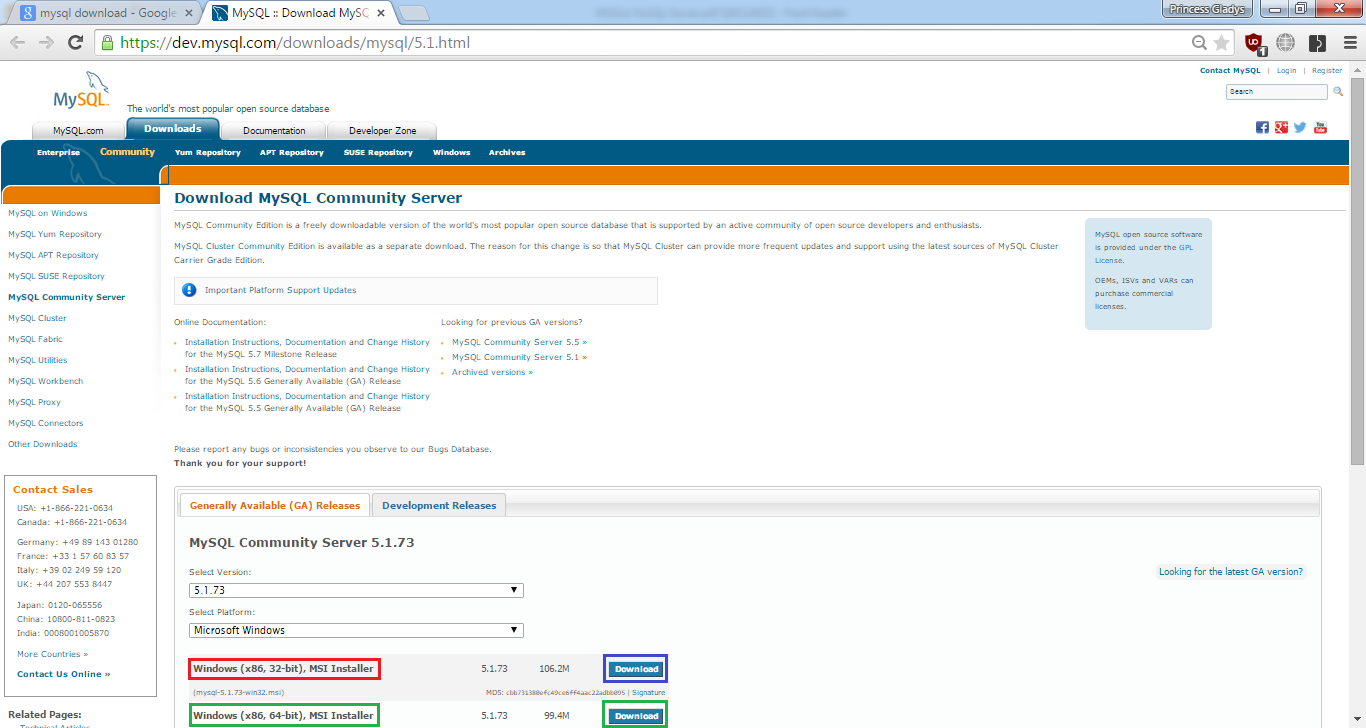Click the More Countries » link

coord(52,654)
